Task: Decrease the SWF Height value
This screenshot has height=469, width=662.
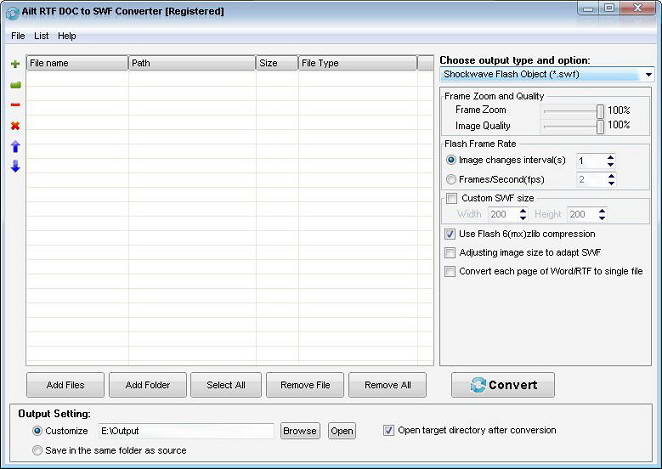Action: (602, 218)
